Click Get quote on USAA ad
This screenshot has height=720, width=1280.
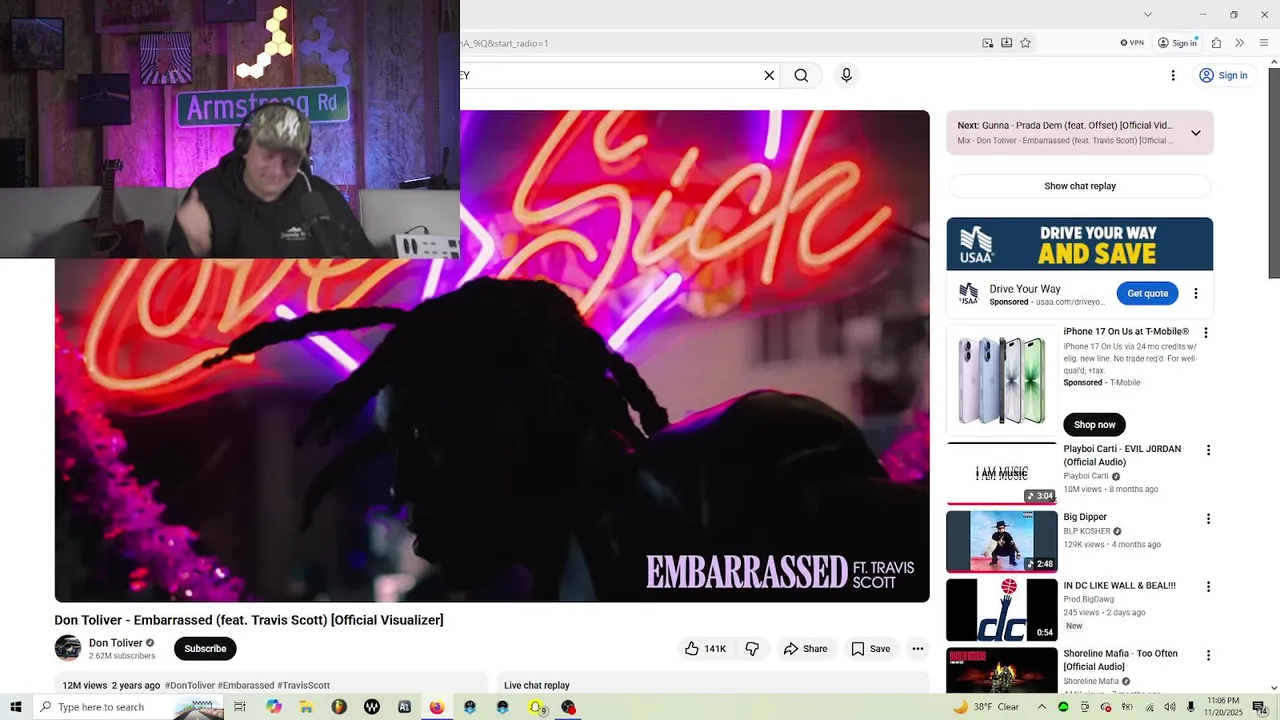tap(1147, 293)
